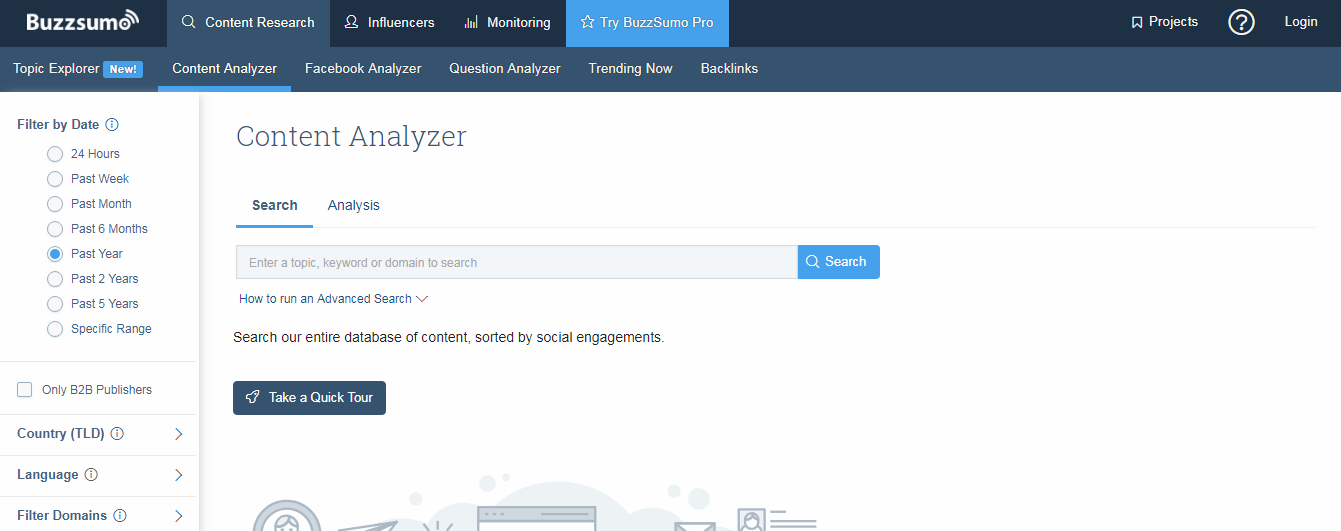Click info icon beside Filter Domains
Screen dimensions: 1341x531
pyautogui.click(x=120, y=516)
